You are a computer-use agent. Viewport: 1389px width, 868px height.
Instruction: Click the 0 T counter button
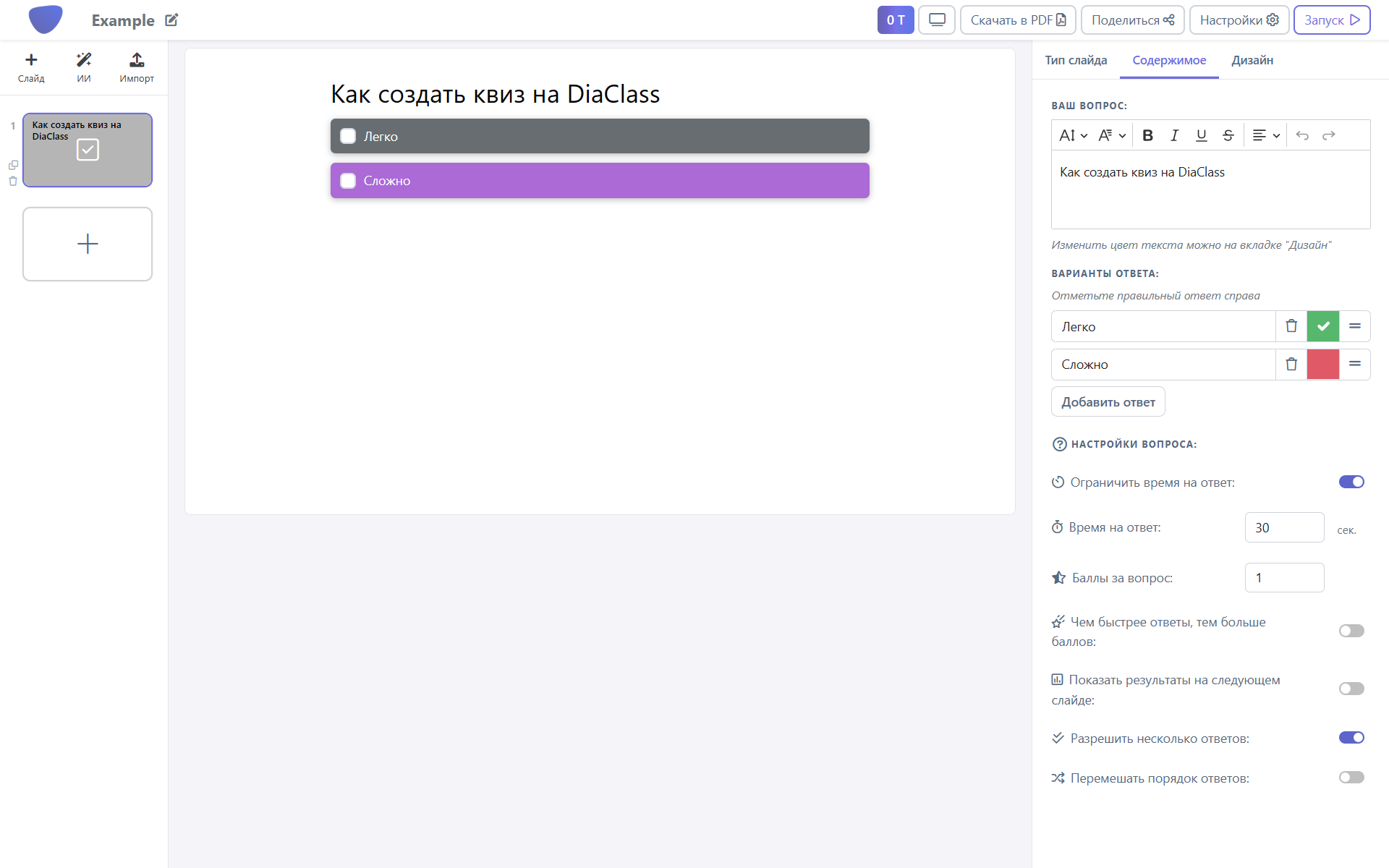[896, 20]
